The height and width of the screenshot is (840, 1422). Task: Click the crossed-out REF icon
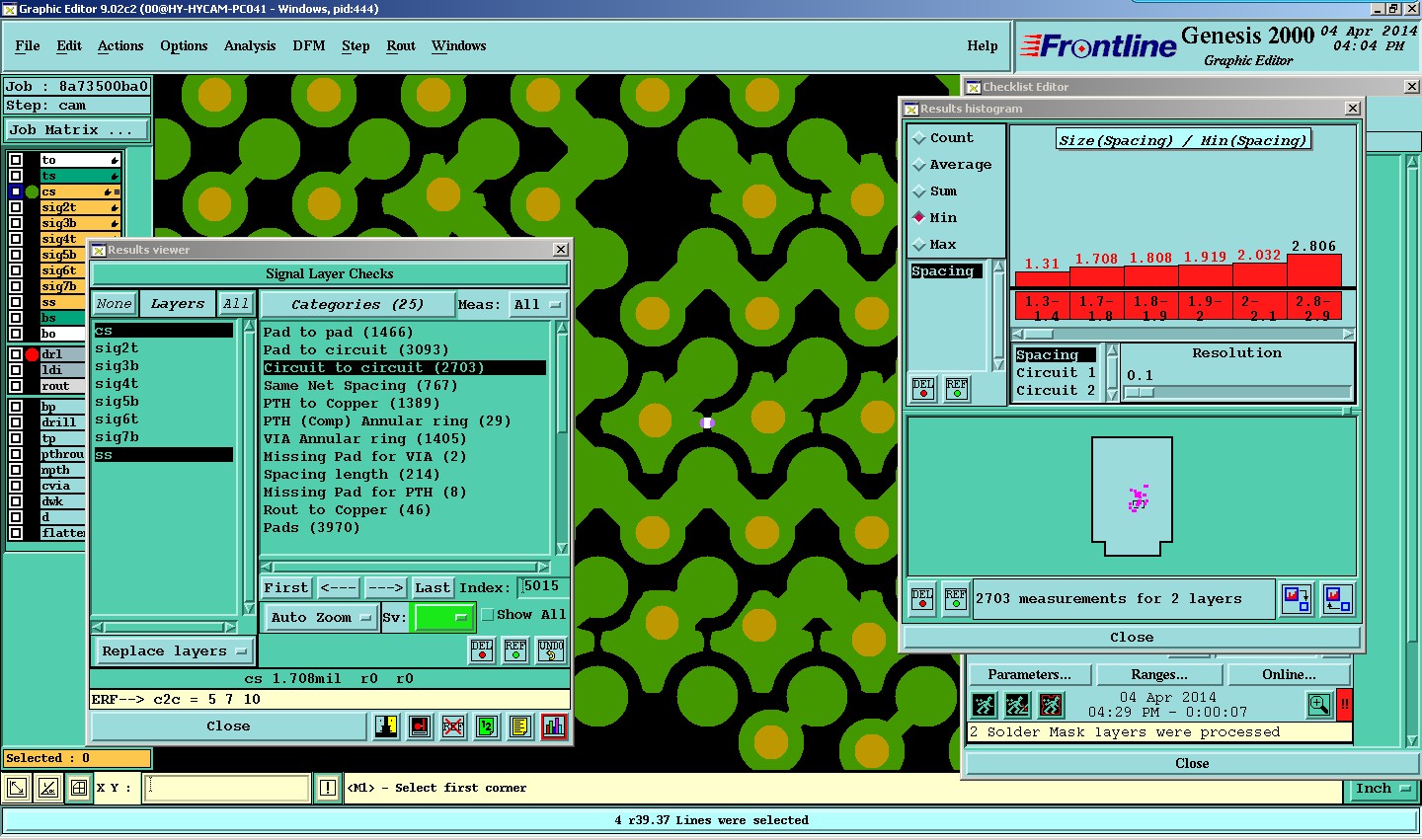453,727
